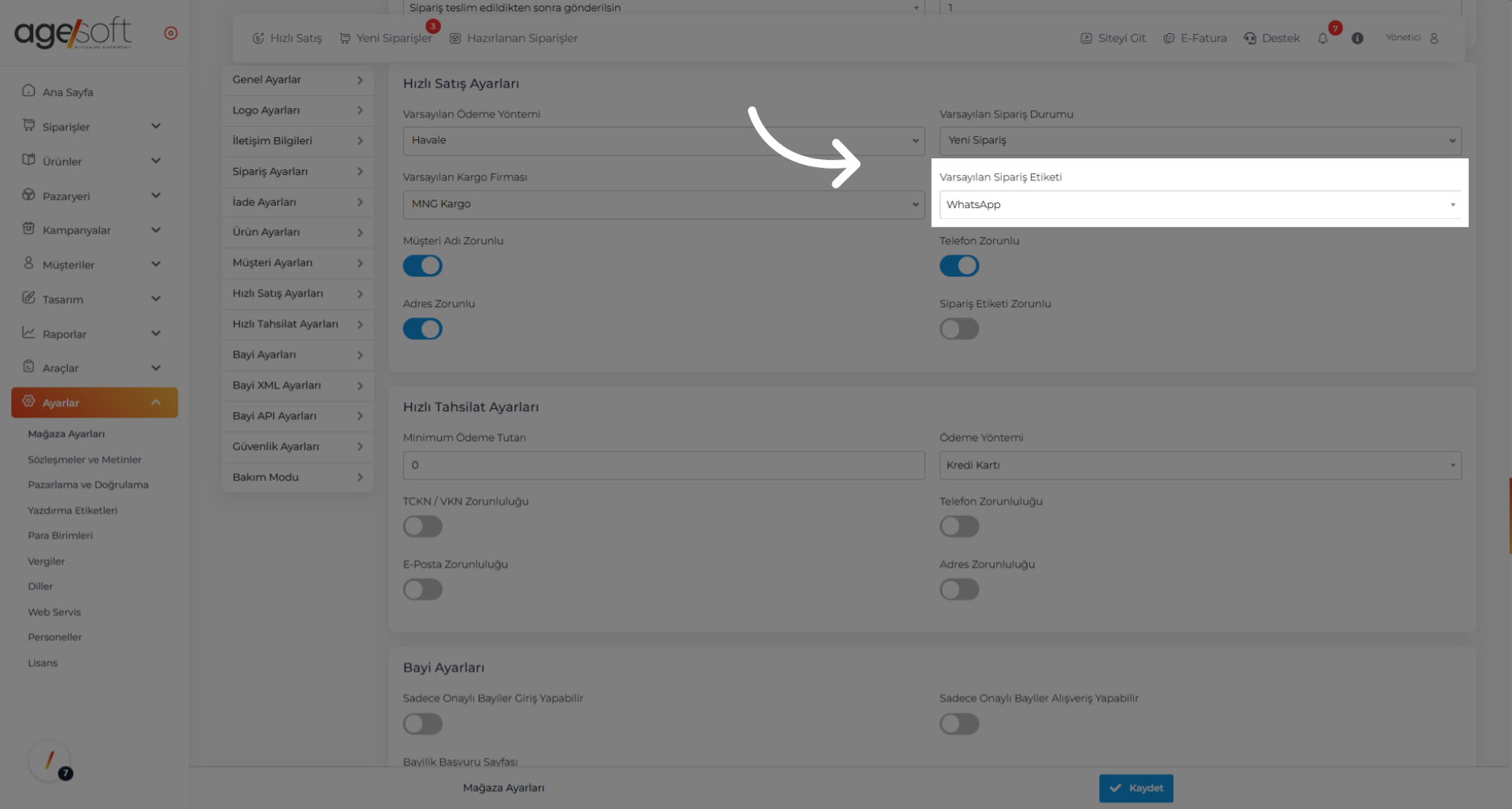
Task: Enable the Sipariş Etiketi Zorunlu toggle
Action: click(x=959, y=329)
